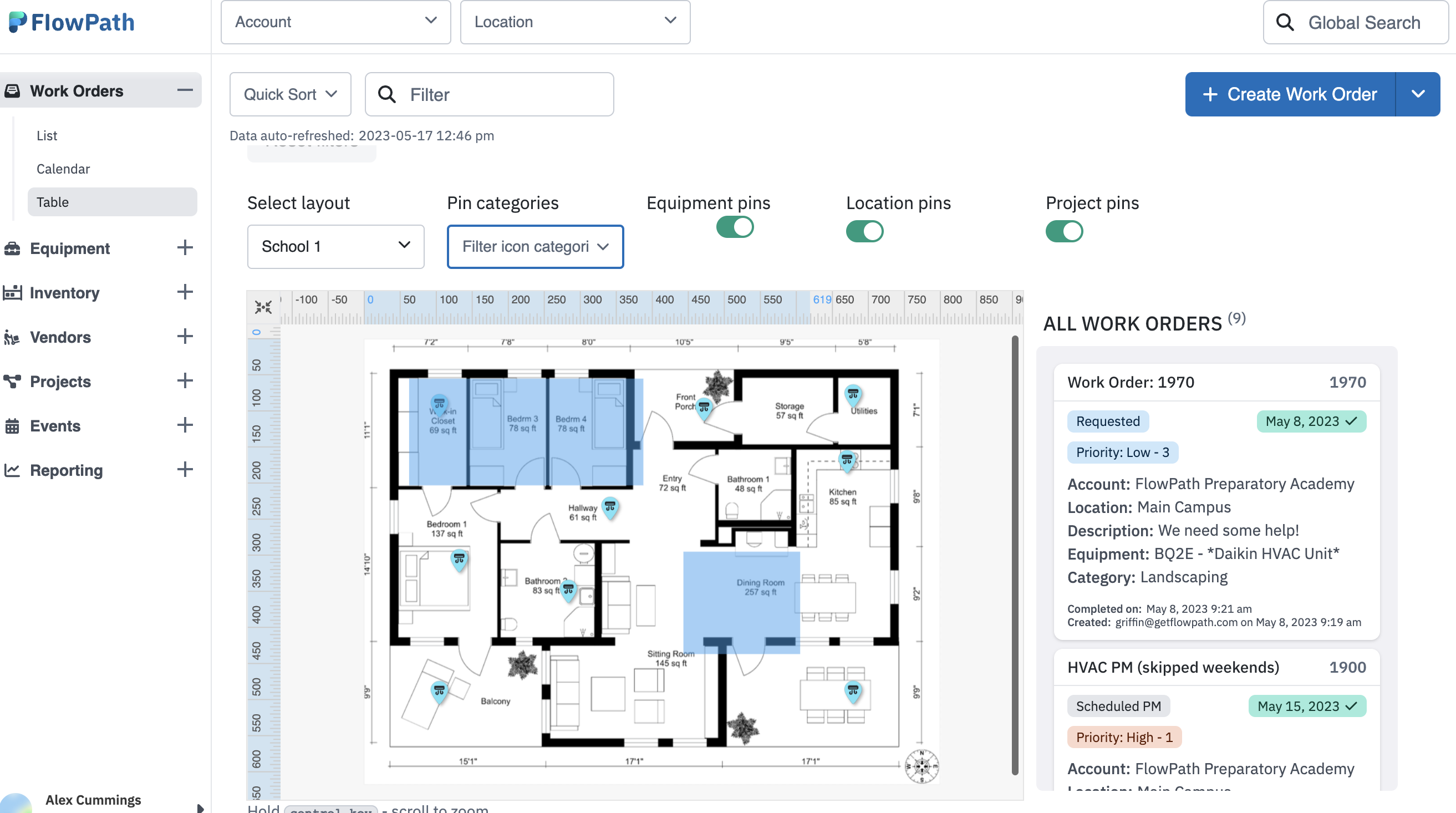Select the Table view in sidebar
The height and width of the screenshot is (813, 1456).
pos(53,202)
